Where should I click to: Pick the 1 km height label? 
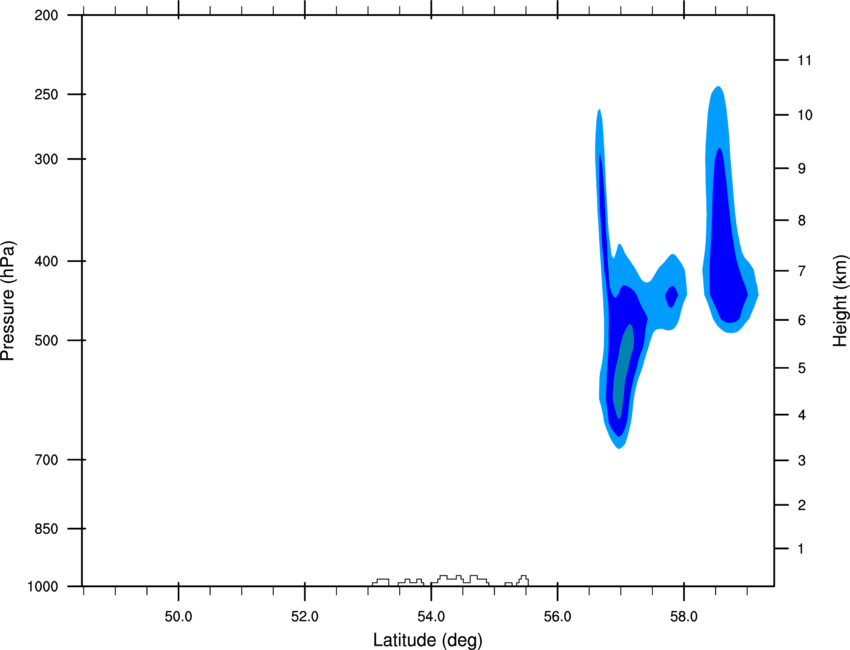click(x=802, y=549)
